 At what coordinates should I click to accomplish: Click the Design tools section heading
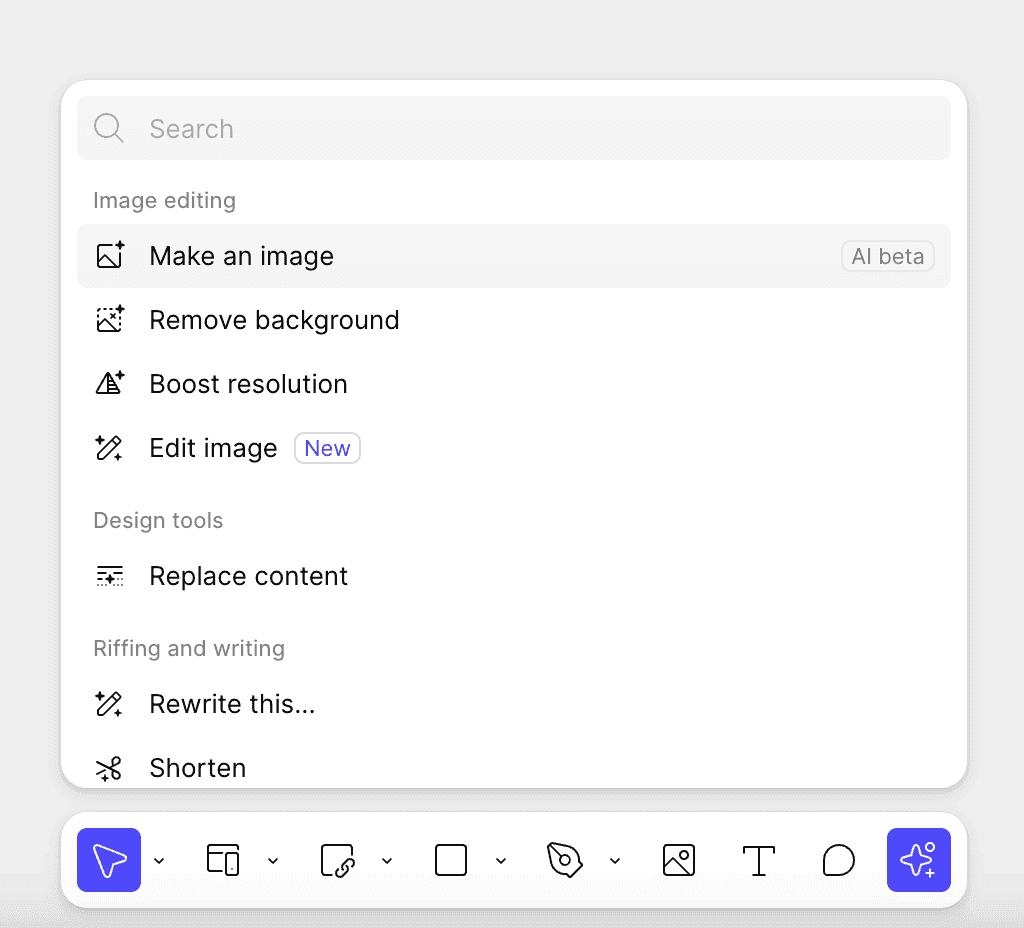[158, 520]
